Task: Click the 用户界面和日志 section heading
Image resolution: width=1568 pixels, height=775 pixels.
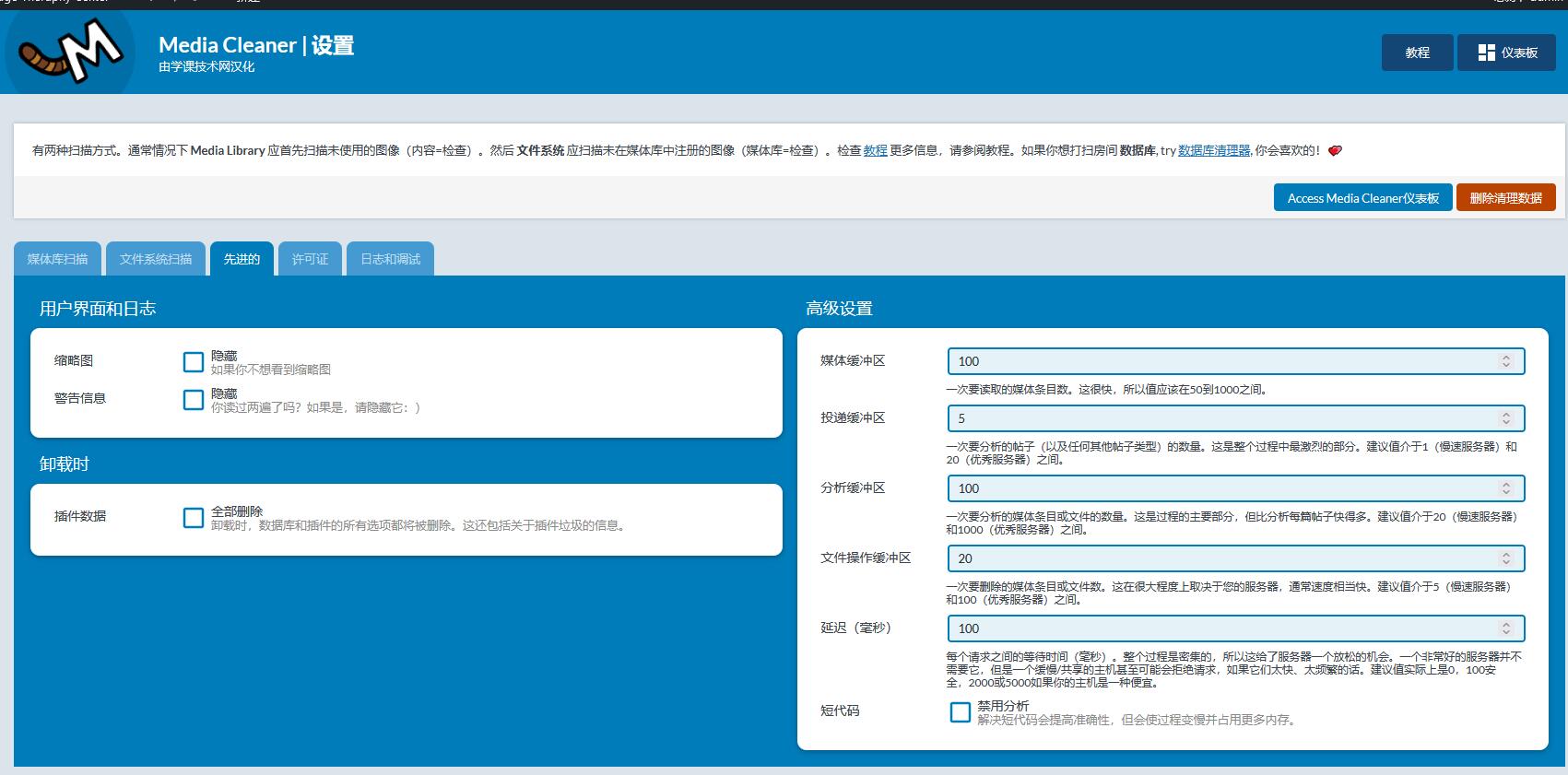Action: tap(98, 309)
